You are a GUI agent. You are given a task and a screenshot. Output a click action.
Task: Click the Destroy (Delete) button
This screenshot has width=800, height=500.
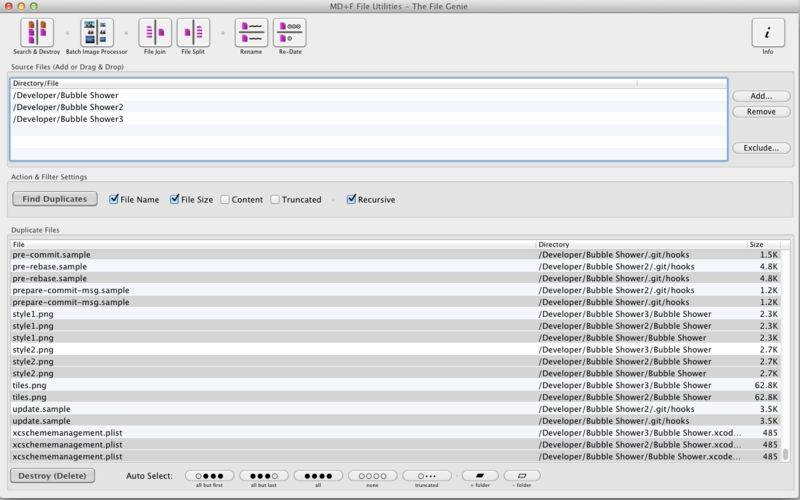[x=53, y=476]
